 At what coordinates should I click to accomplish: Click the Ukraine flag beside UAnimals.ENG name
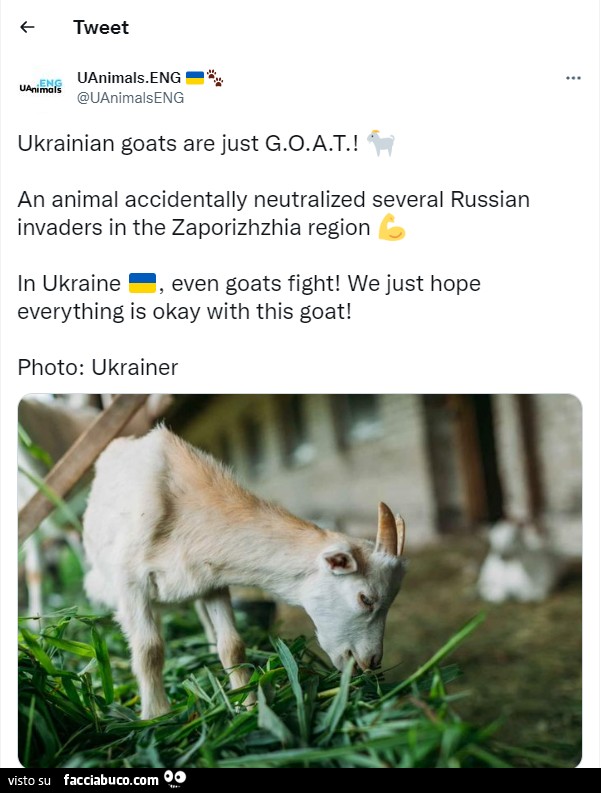194,77
